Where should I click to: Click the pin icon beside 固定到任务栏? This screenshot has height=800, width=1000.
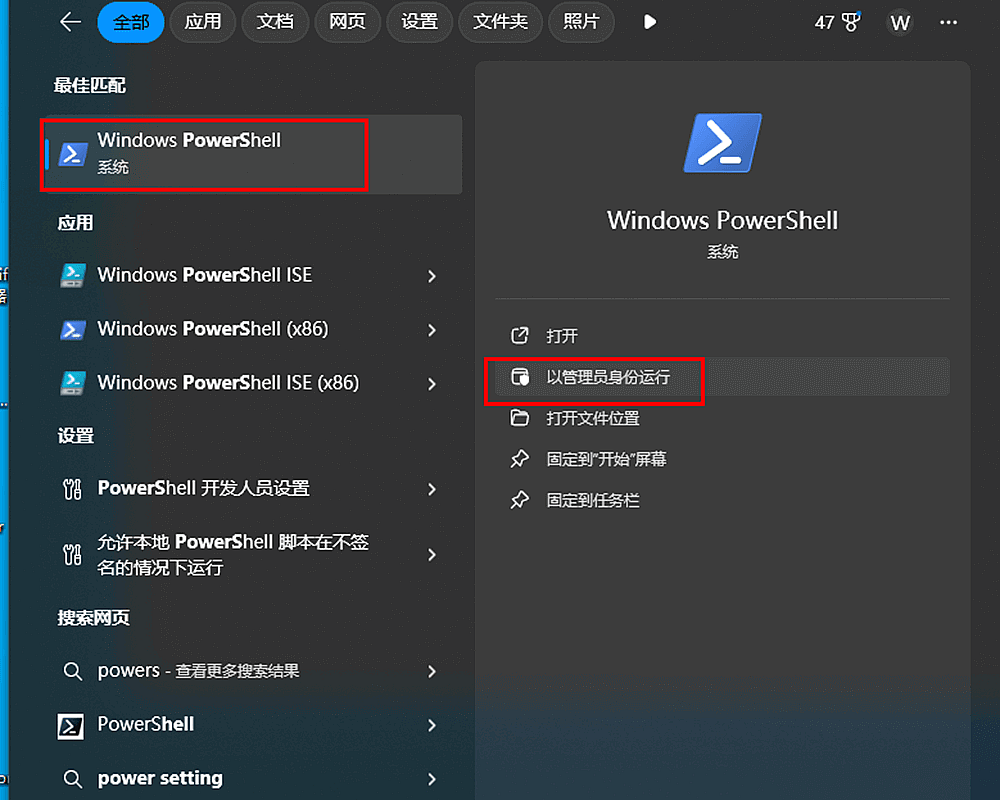pos(519,500)
